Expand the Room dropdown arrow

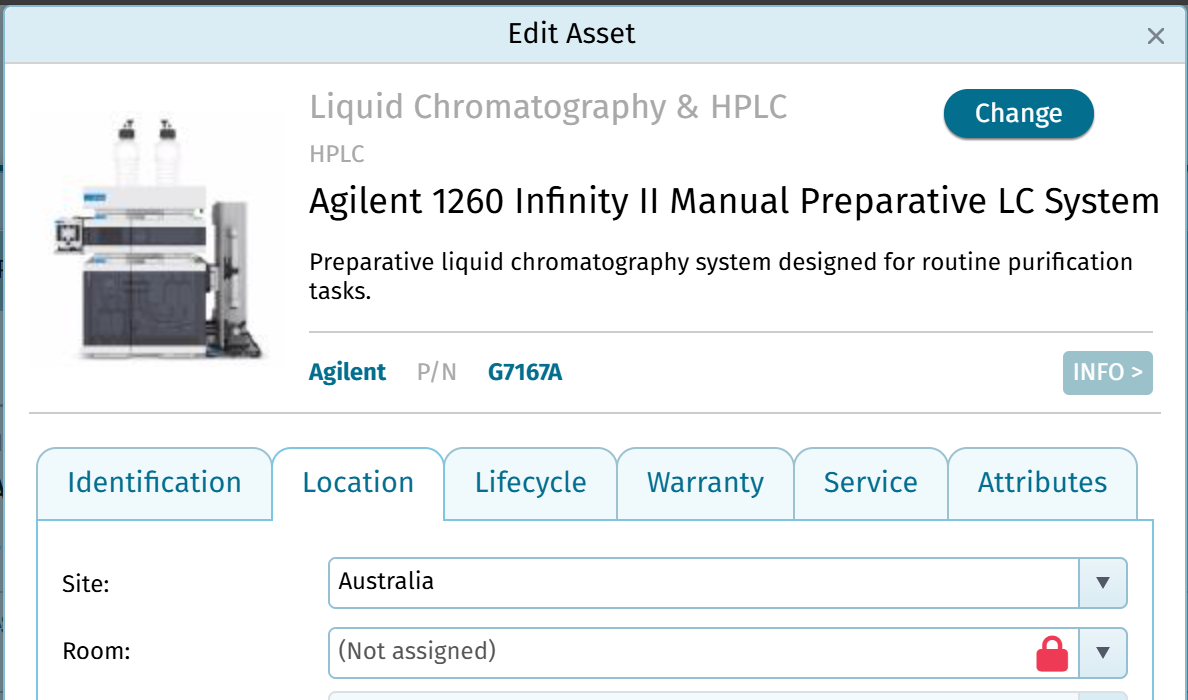(x=1102, y=652)
